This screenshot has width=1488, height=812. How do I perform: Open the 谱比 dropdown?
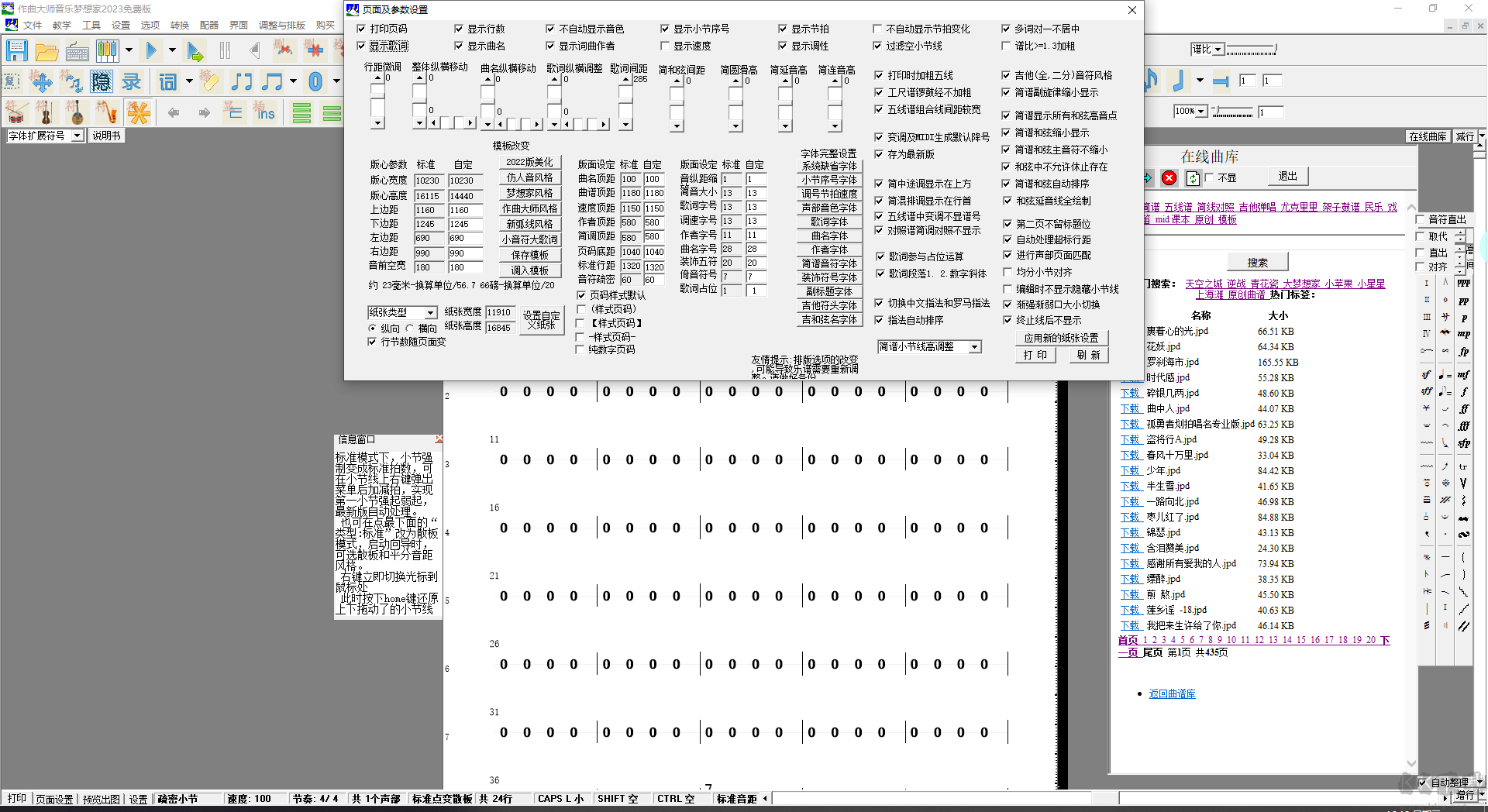pos(1218,49)
